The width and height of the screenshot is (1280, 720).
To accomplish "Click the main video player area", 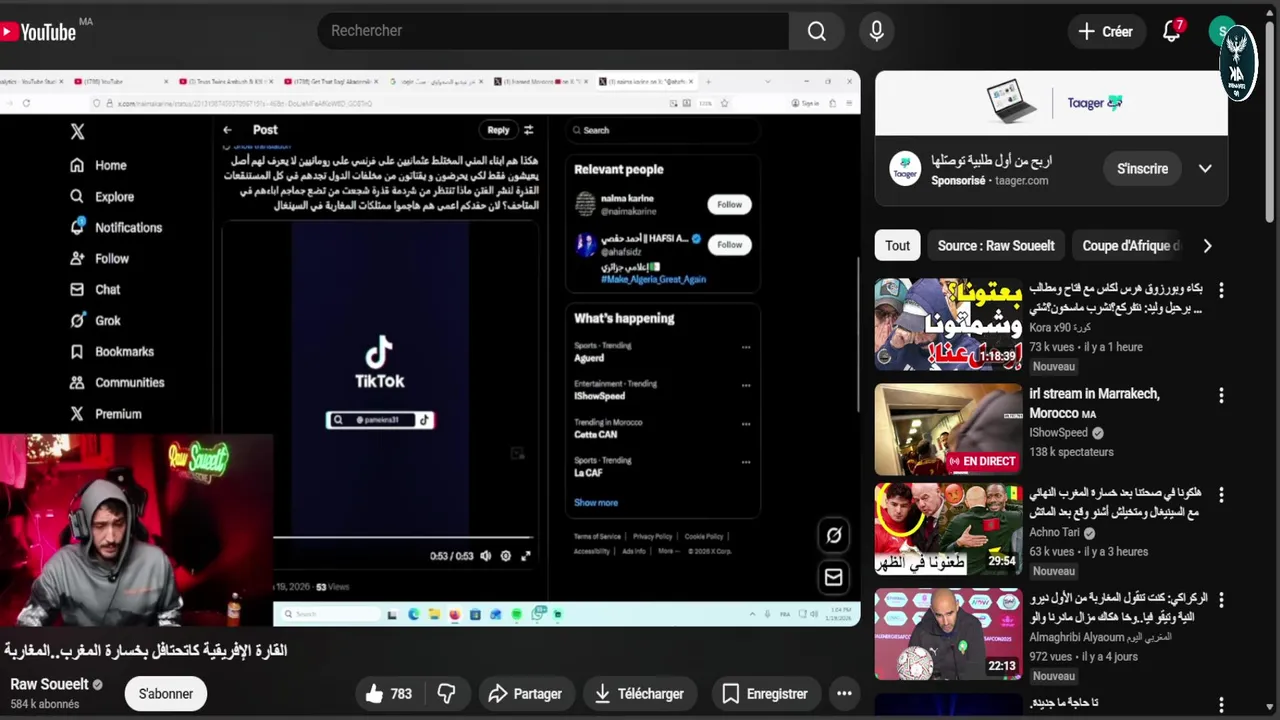I will click(x=430, y=348).
